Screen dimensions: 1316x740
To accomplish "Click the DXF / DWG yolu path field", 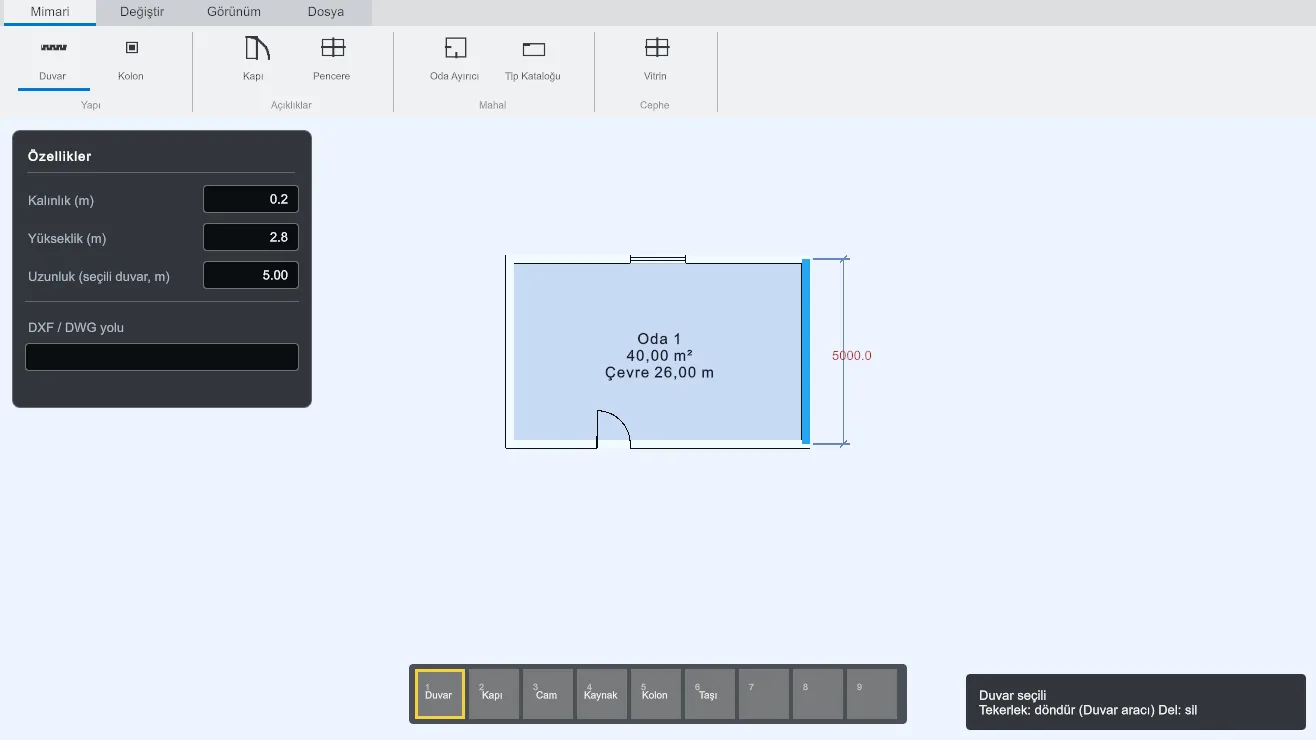I will (x=162, y=357).
